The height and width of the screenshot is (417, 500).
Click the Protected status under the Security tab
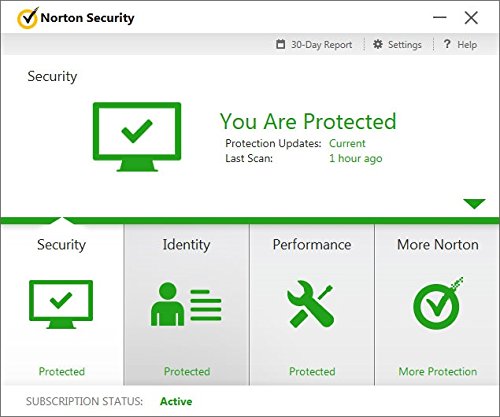click(62, 371)
